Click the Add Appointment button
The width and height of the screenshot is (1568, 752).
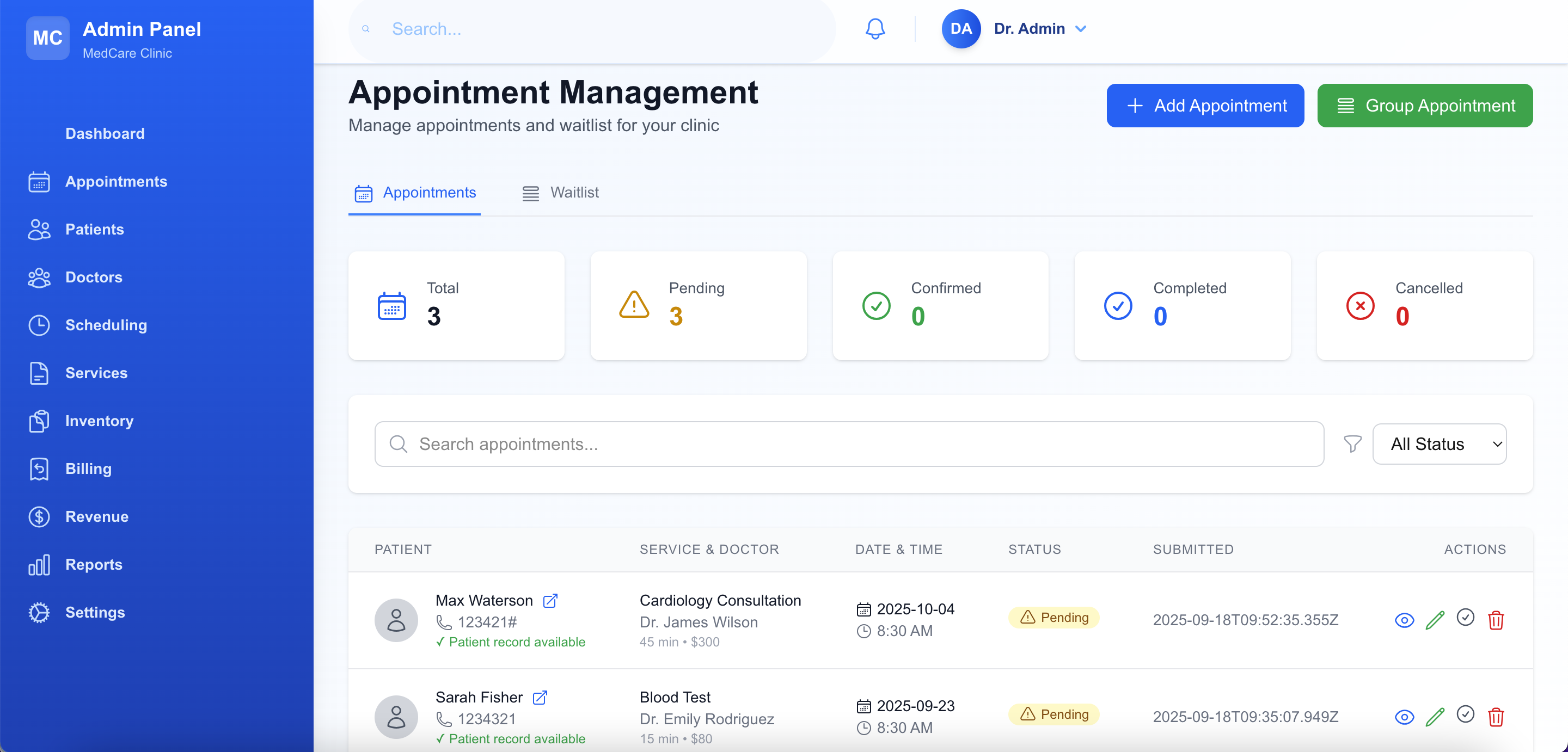point(1205,105)
